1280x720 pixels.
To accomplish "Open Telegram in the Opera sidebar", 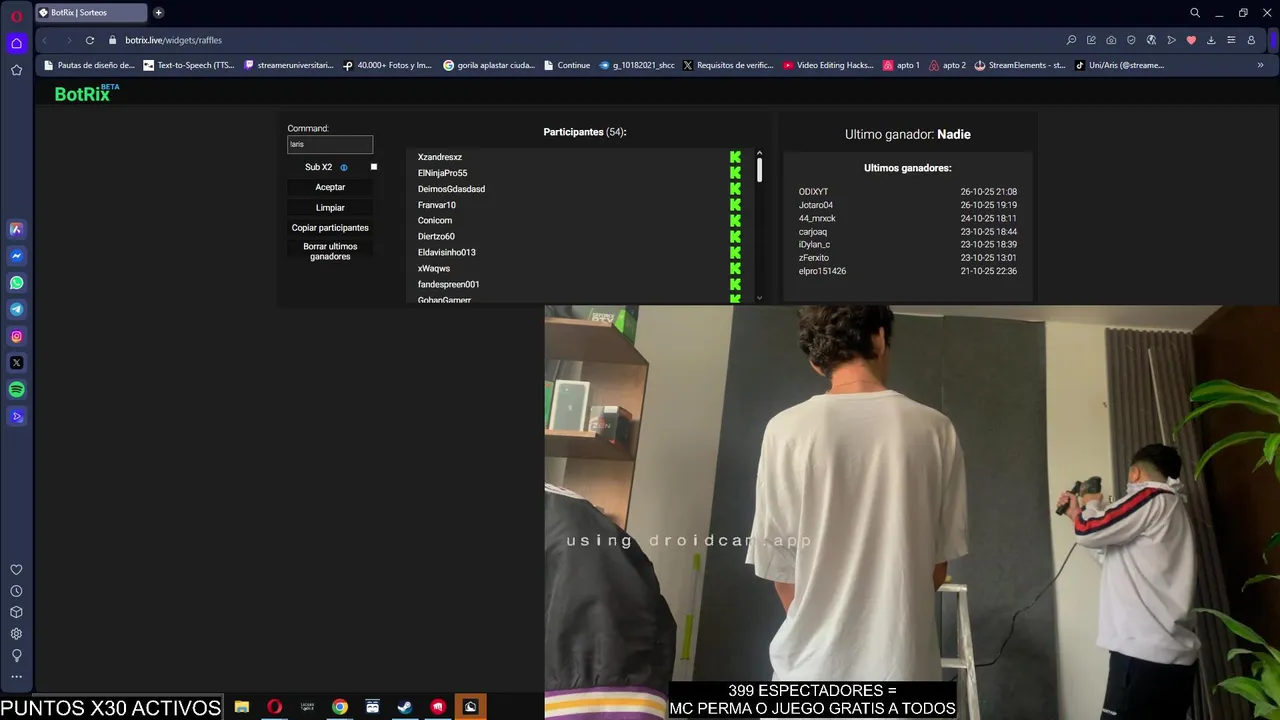I will (x=16, y=310).
